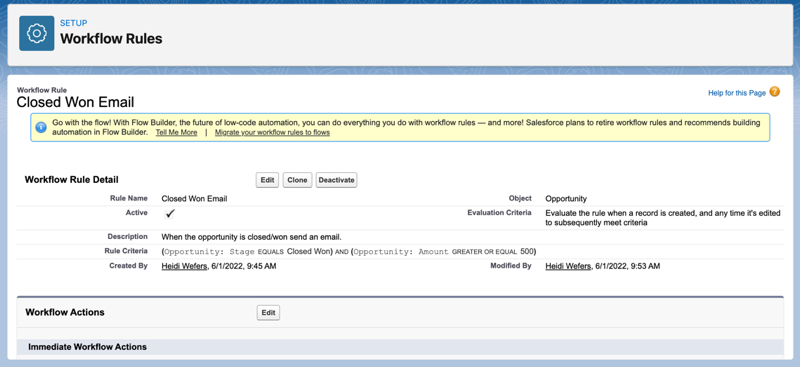
Task: Open Heidi Wefers link under Created By
Action: click(185, 266)
